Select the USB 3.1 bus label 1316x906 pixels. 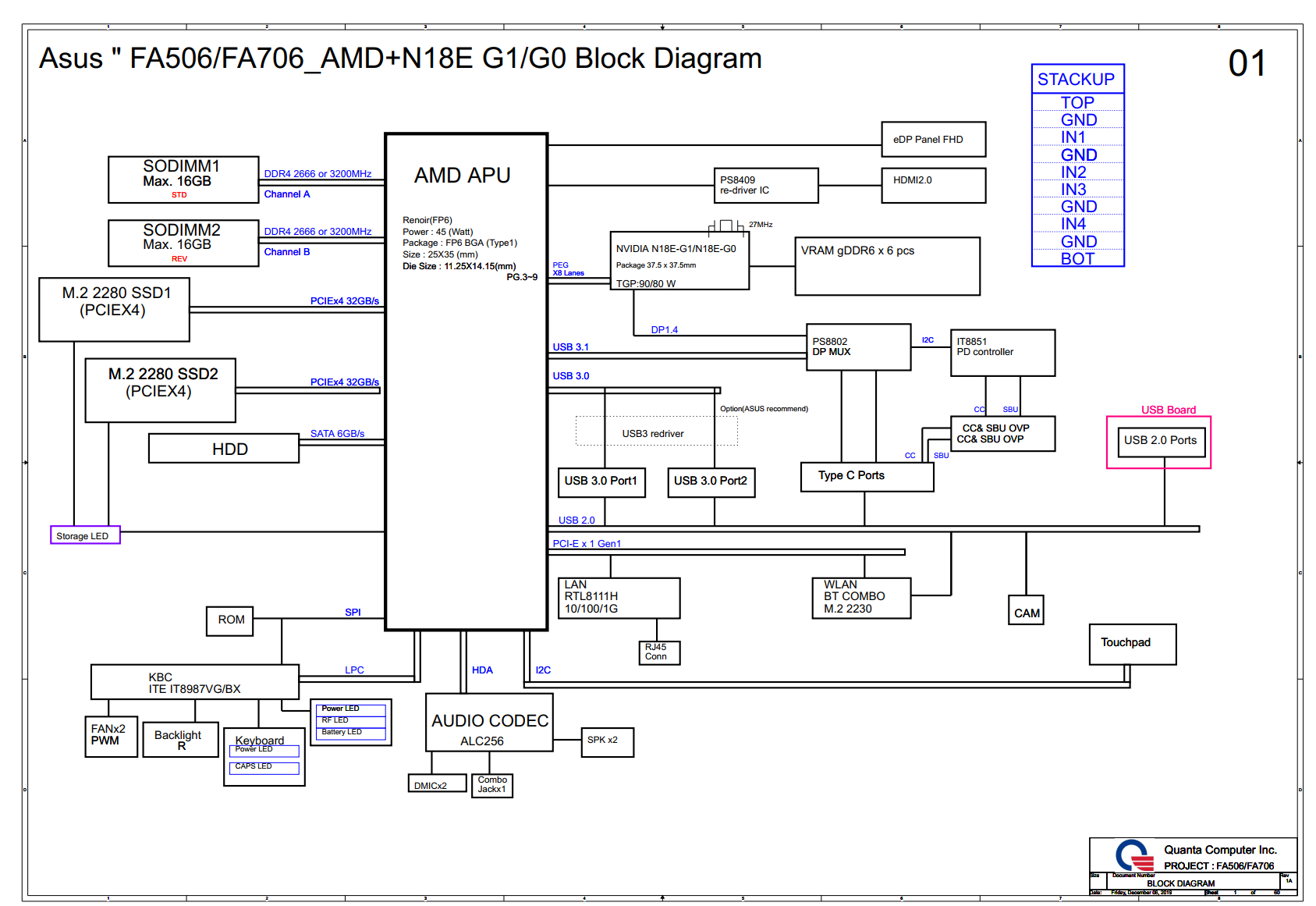[x=570, y=347]
